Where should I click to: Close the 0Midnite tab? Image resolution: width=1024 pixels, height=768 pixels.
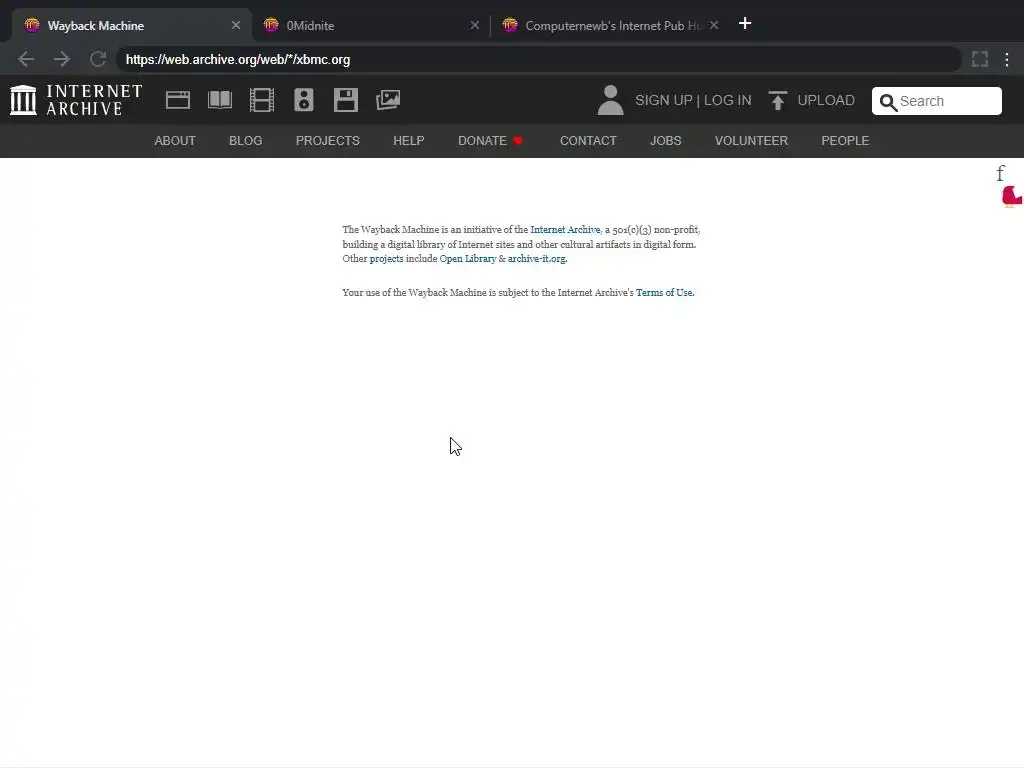pos(475,25)
